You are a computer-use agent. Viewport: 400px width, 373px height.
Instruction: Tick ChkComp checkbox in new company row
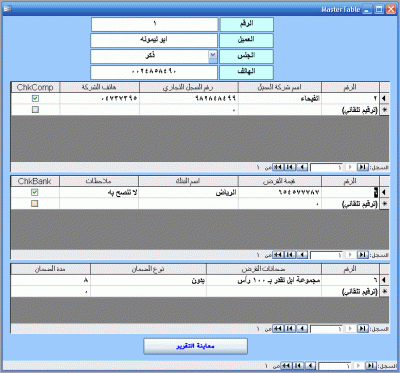point(35,109)
